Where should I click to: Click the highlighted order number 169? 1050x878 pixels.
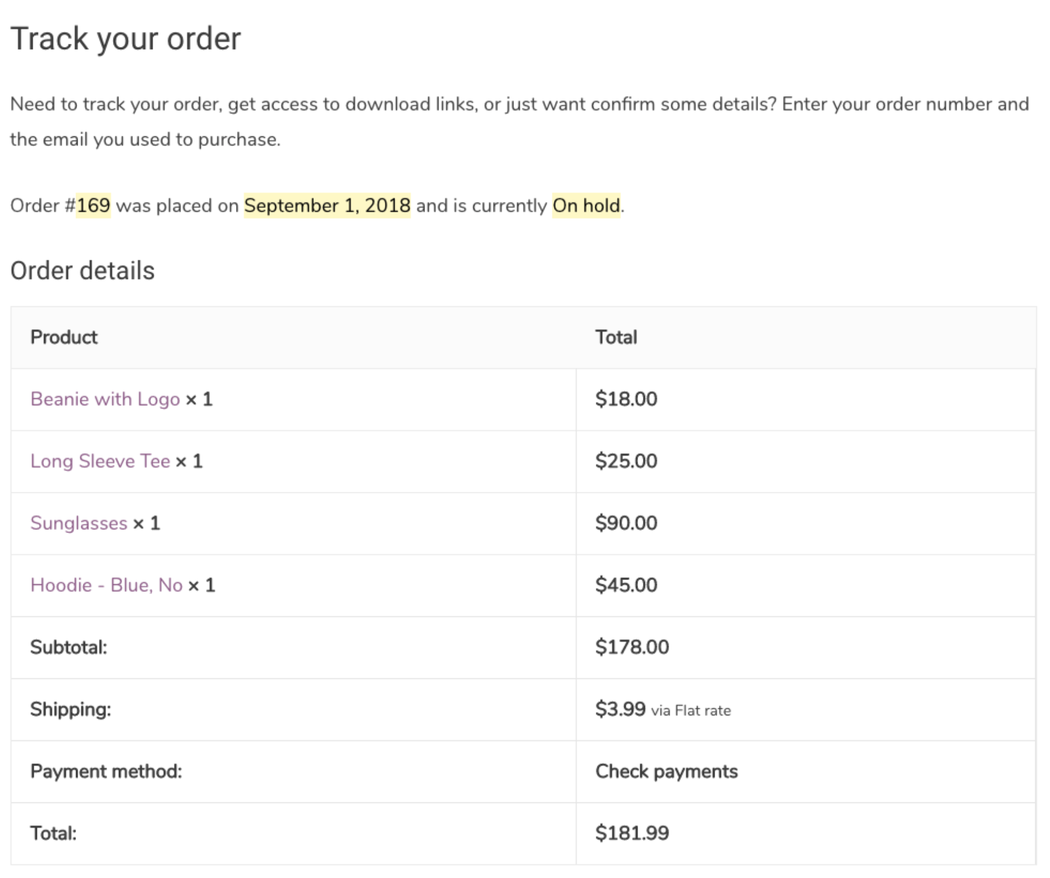coord(93,206)
